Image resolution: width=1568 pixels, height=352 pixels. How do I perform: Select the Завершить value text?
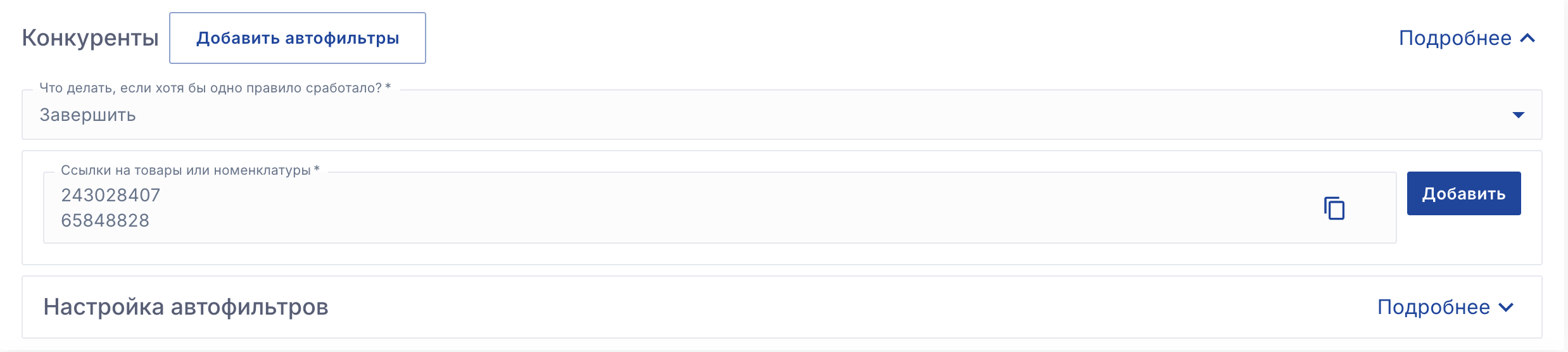88,115
